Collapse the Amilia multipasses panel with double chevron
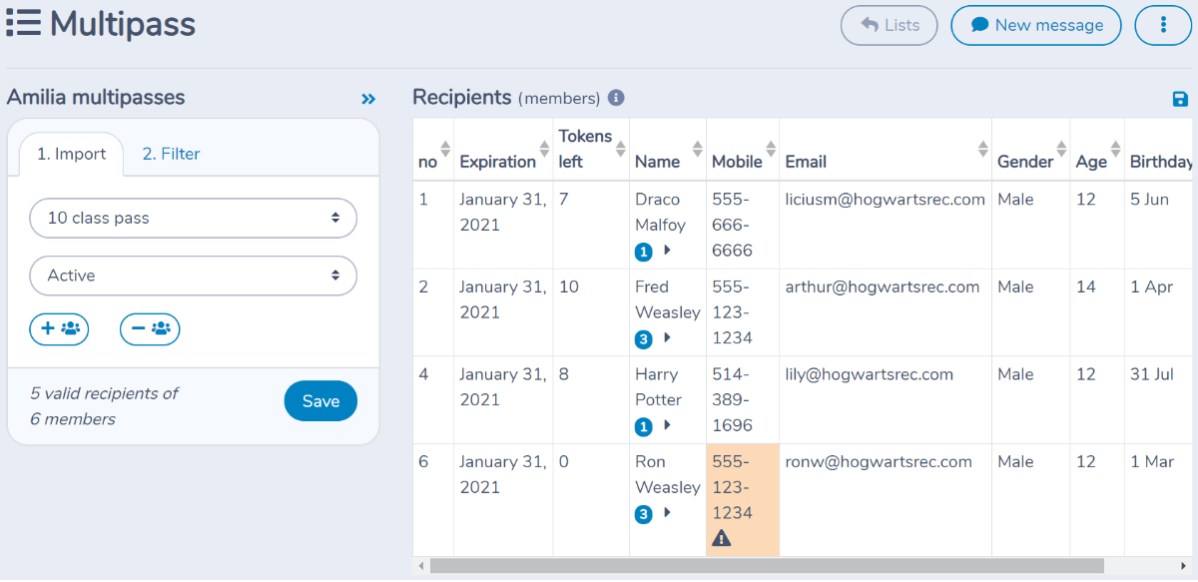 pyautogui.click(x=368, y=99)
